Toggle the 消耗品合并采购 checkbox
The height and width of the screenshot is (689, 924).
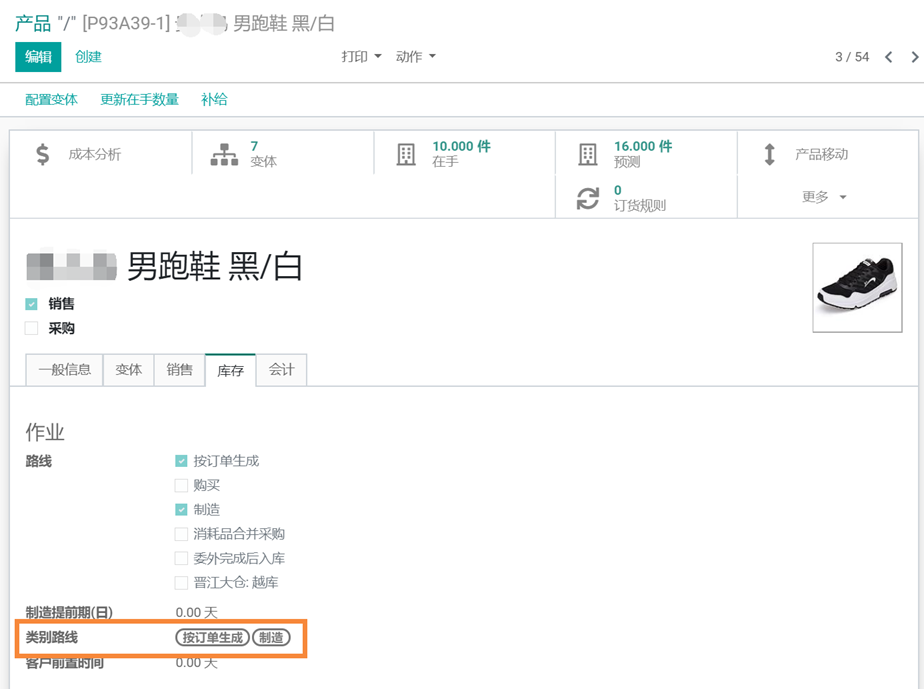coord(181,534)
